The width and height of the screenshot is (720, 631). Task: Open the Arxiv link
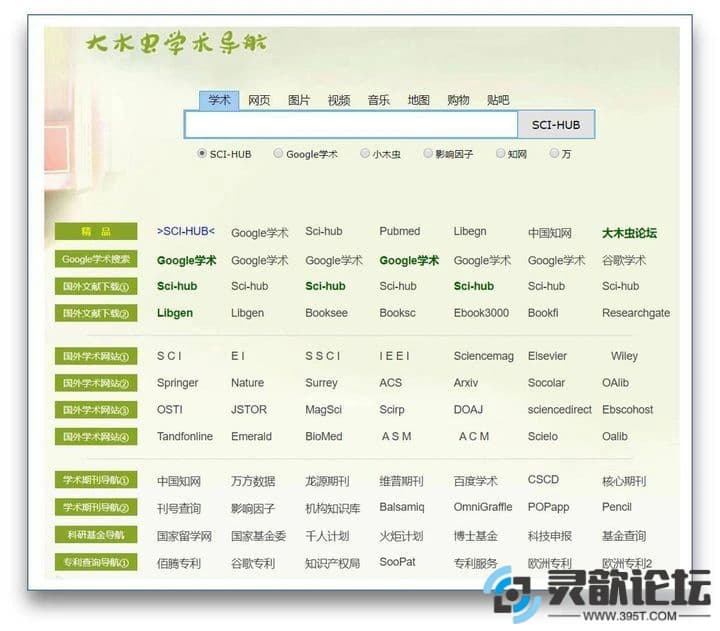pyautogui.click(x=466, y=383)
